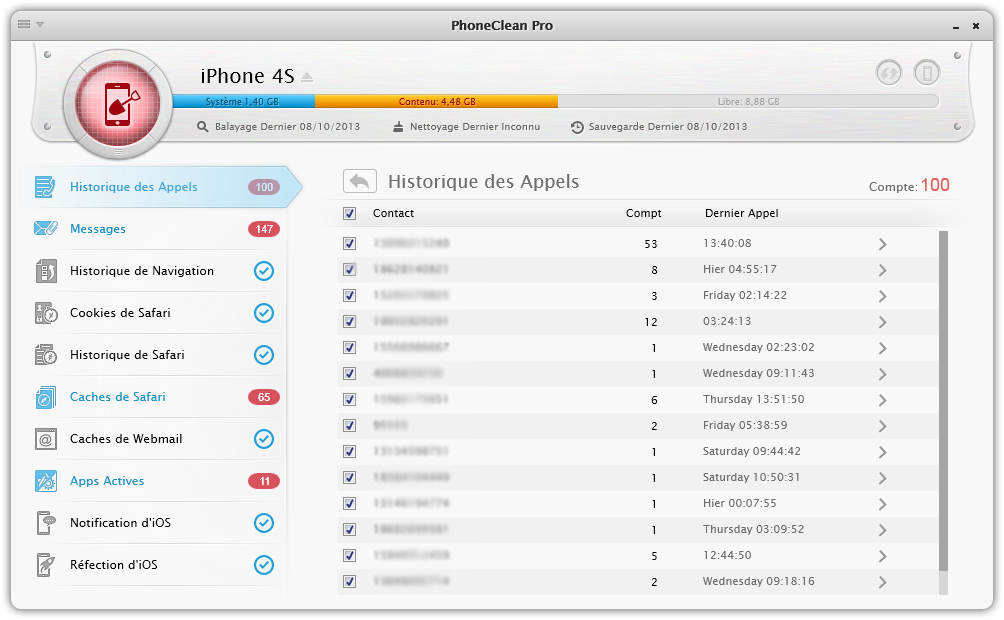Click the Système 1,40 GB storage segment
This screenshot has height=620, width=1004.
(x=243, y=101)
